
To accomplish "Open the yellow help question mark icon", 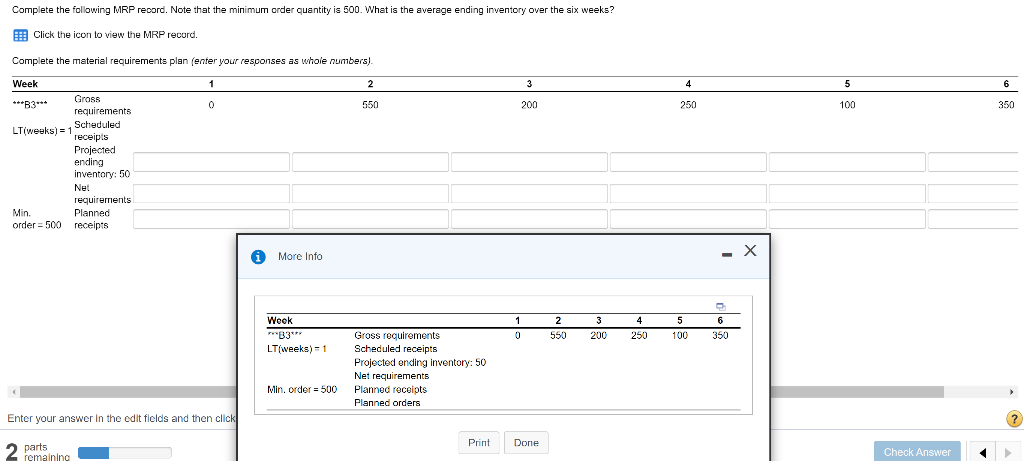I will (x=1014, y=418).
